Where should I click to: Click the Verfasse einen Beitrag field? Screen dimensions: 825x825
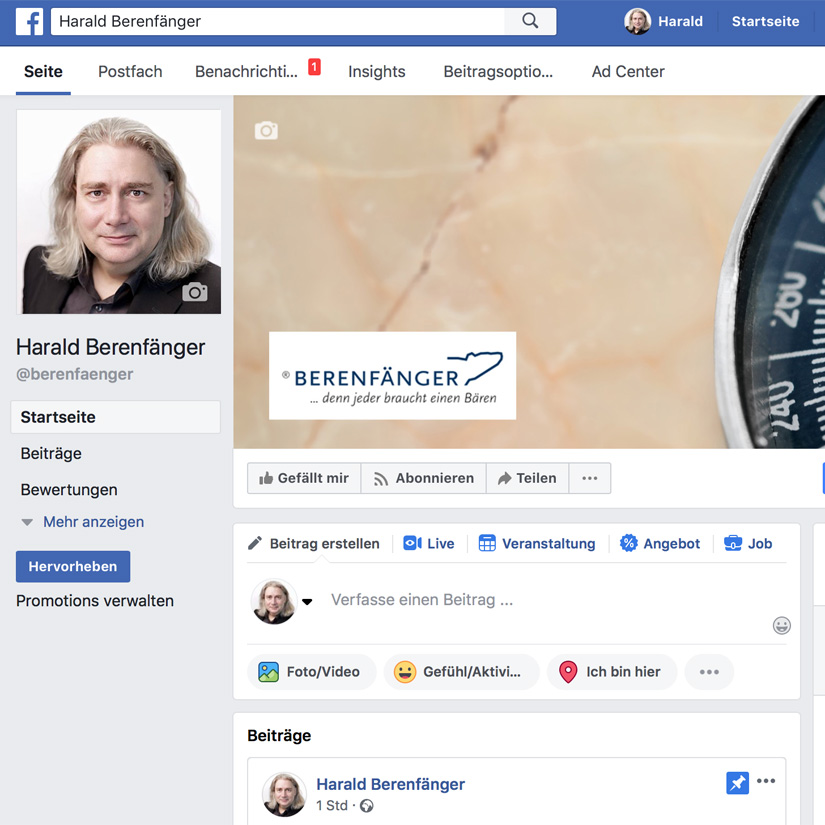point(540,600)
